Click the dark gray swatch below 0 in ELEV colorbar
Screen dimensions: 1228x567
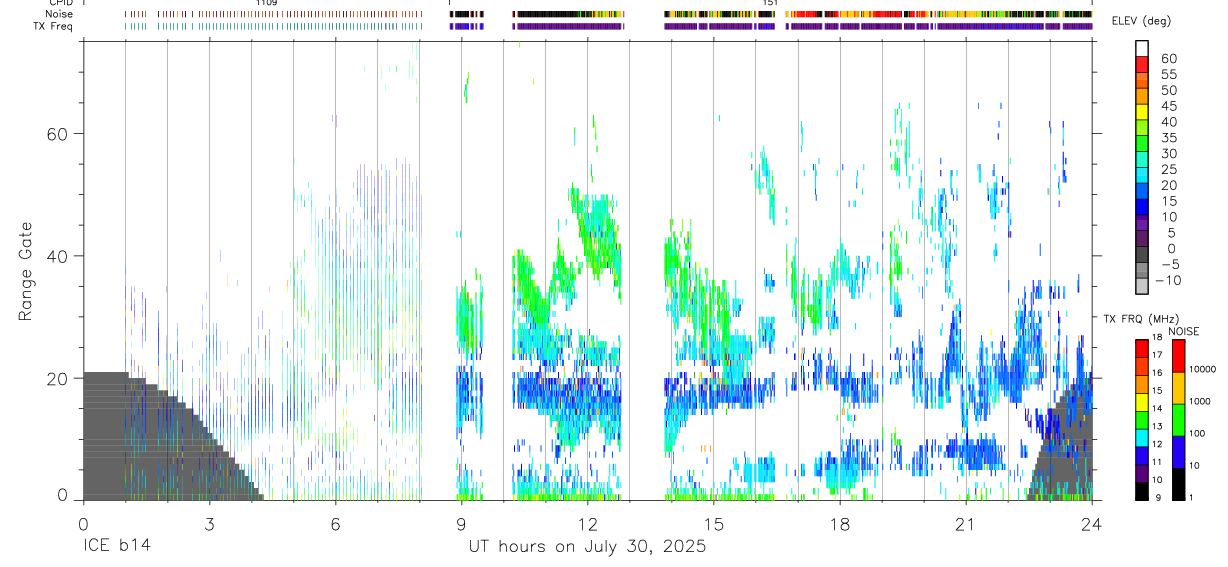(x=1142, y=256)
